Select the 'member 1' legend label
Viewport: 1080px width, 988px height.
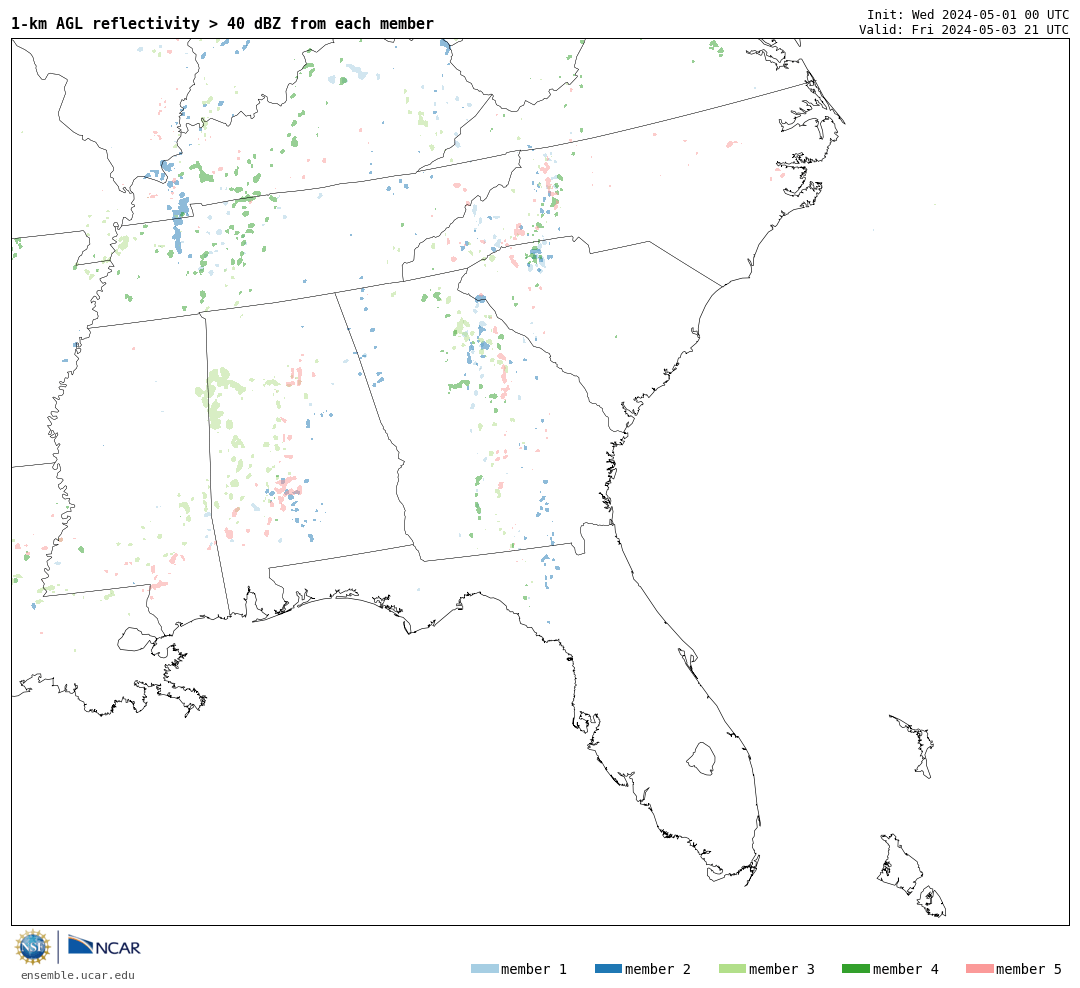tap(534, 969)
